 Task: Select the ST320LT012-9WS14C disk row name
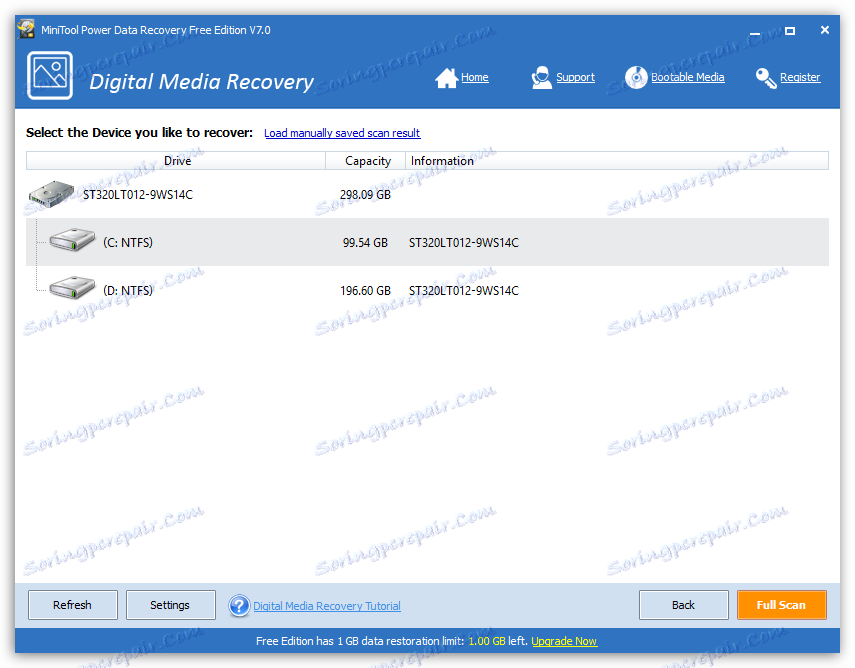click(x=138, y=195)
